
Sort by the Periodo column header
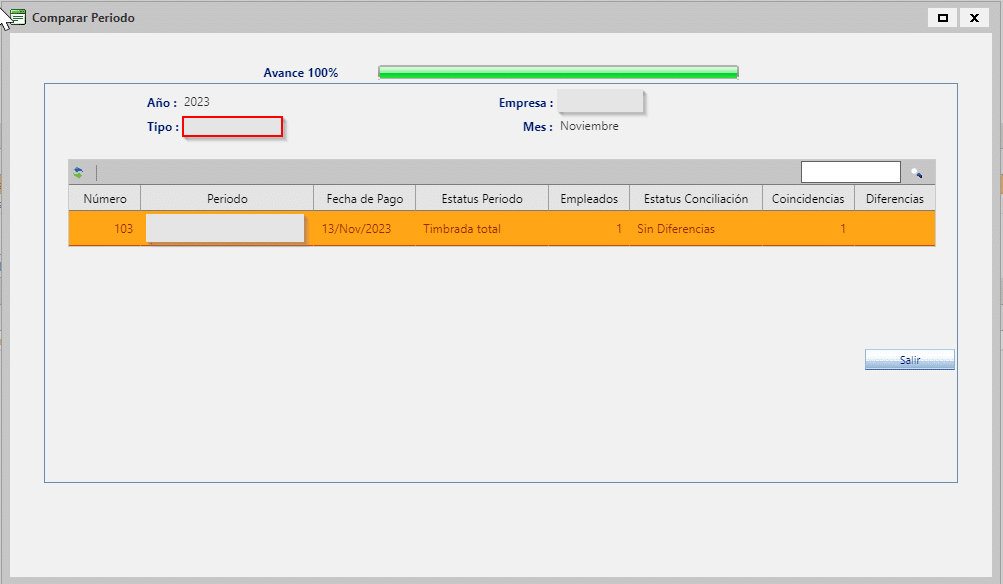point(227,199)
